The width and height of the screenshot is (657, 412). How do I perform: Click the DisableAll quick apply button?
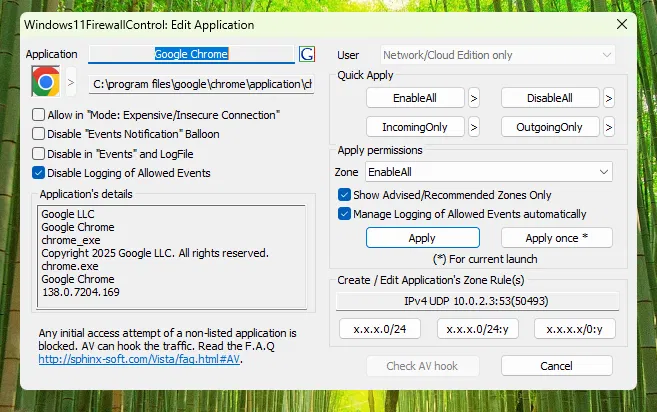click(550, 98)
